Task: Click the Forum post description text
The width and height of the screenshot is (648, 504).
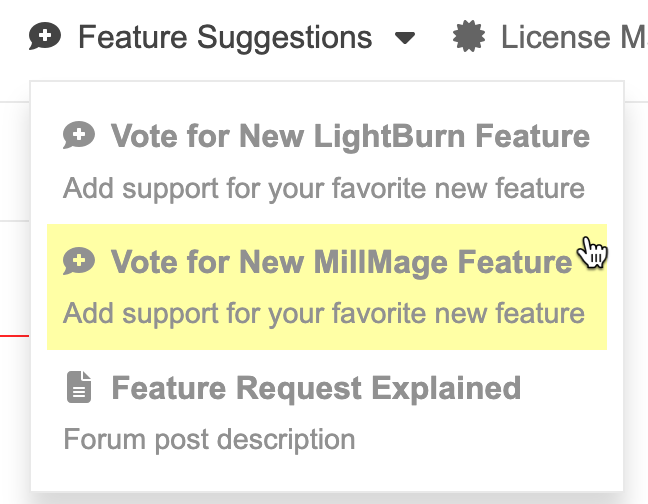Action: coord(209,439)
